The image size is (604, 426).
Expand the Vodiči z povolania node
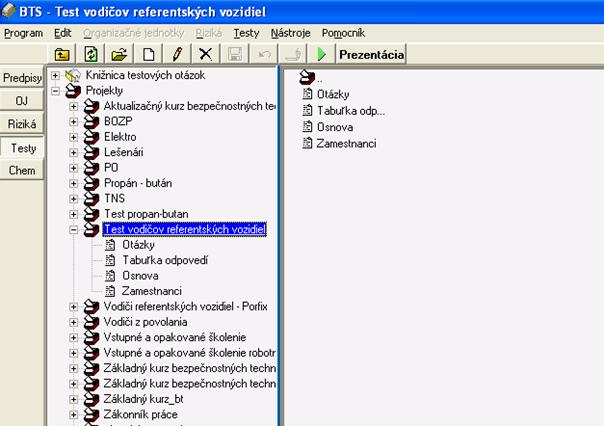tap(73, 322)
